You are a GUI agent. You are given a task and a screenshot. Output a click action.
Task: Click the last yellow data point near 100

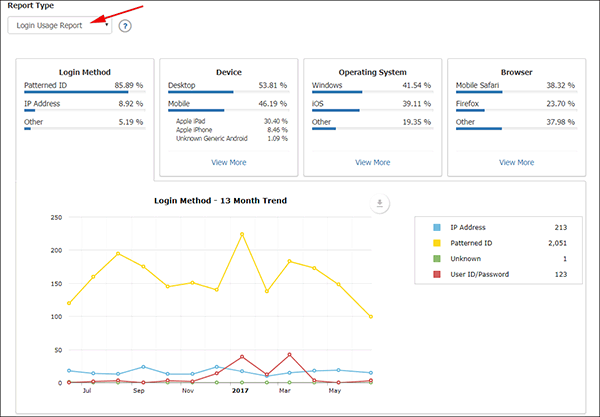coord(371,317)
